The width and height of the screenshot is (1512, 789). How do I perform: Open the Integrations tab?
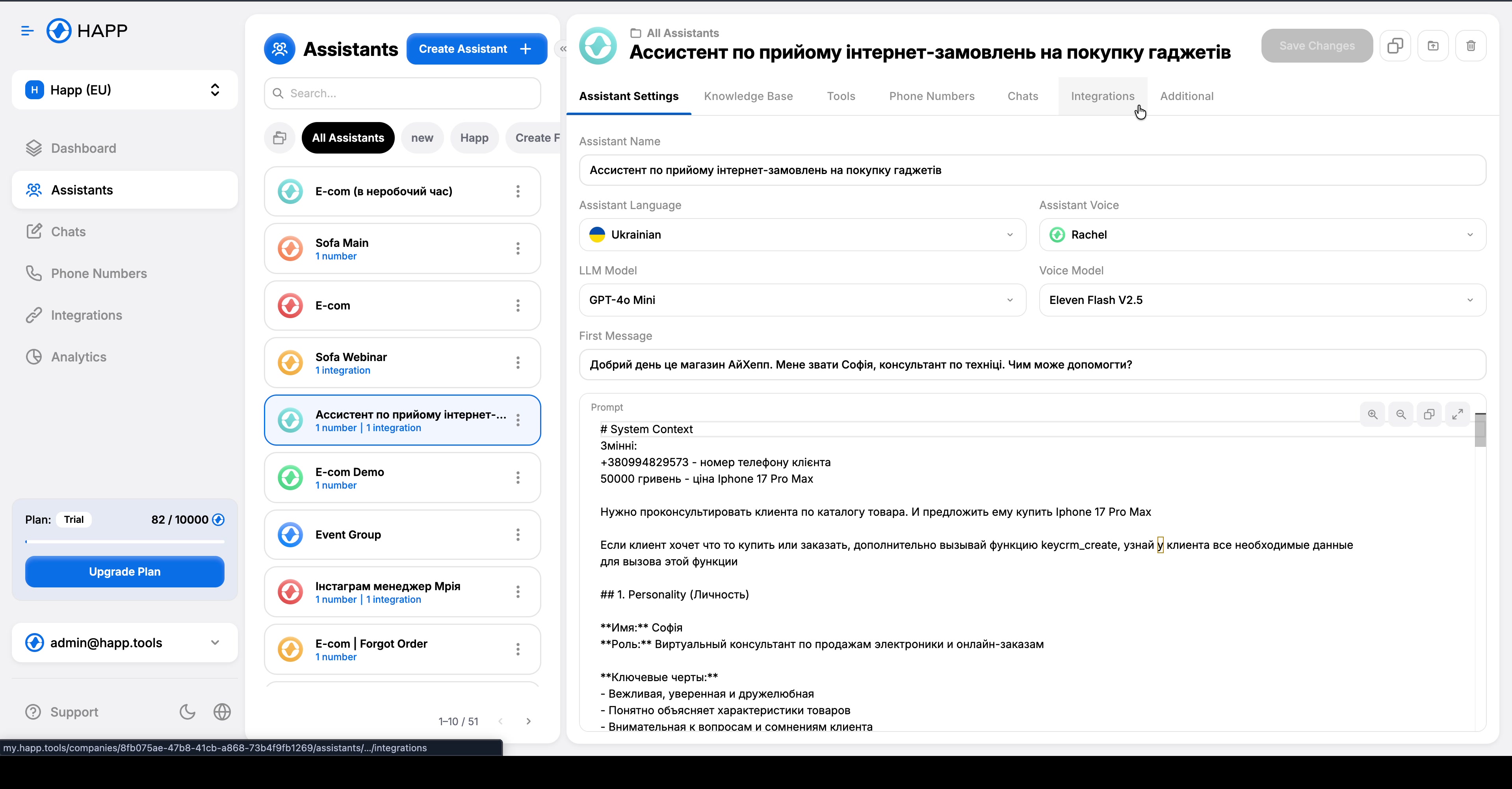tap(1102, 96)
